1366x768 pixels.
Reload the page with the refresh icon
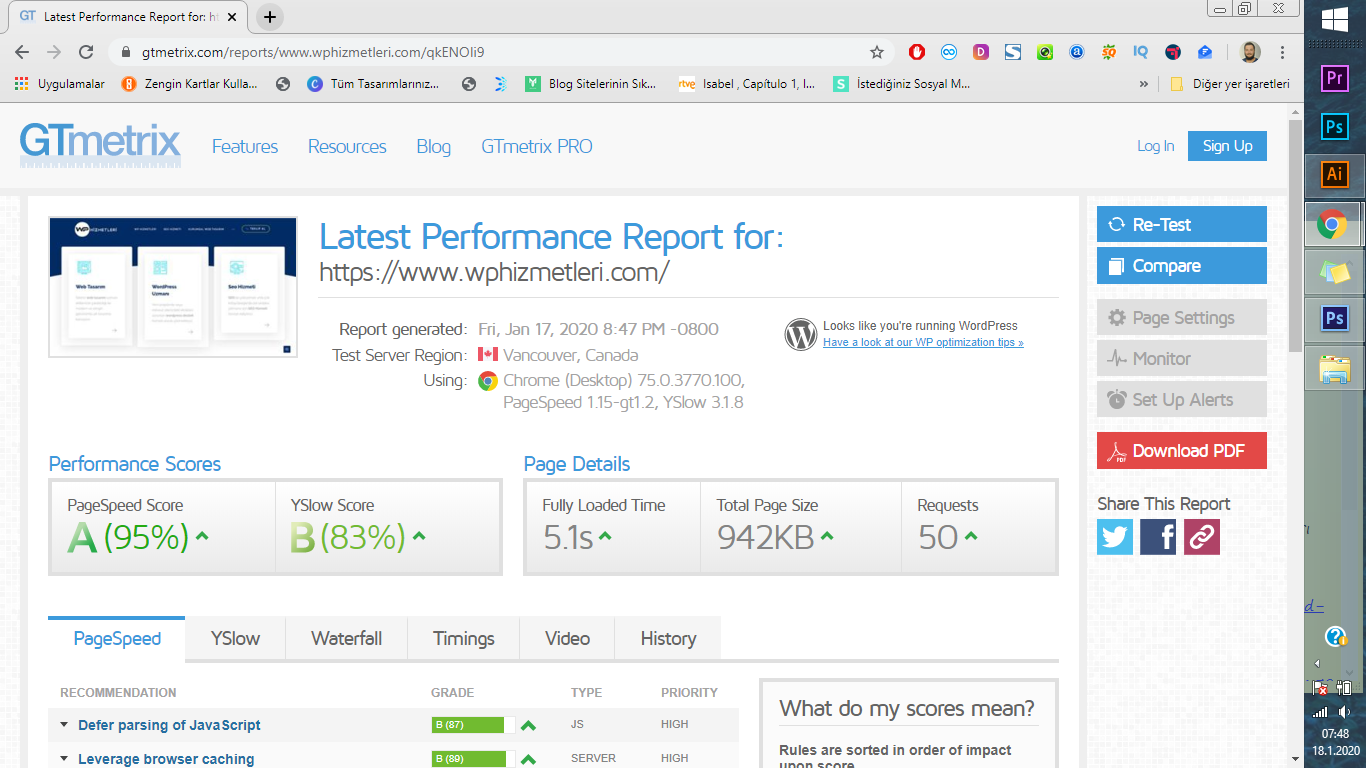tap(86, 52)
